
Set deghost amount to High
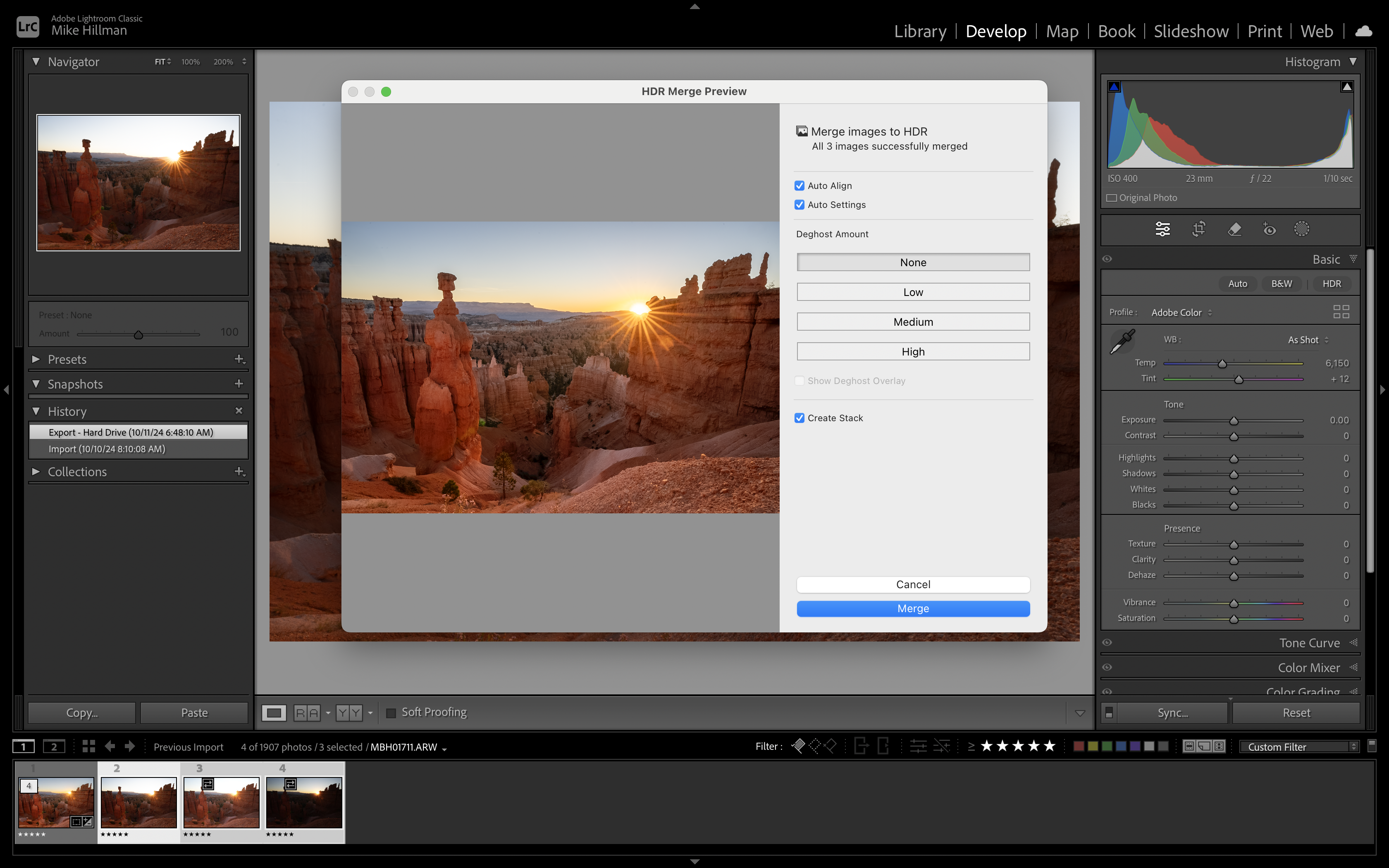(x=913, y=351)
